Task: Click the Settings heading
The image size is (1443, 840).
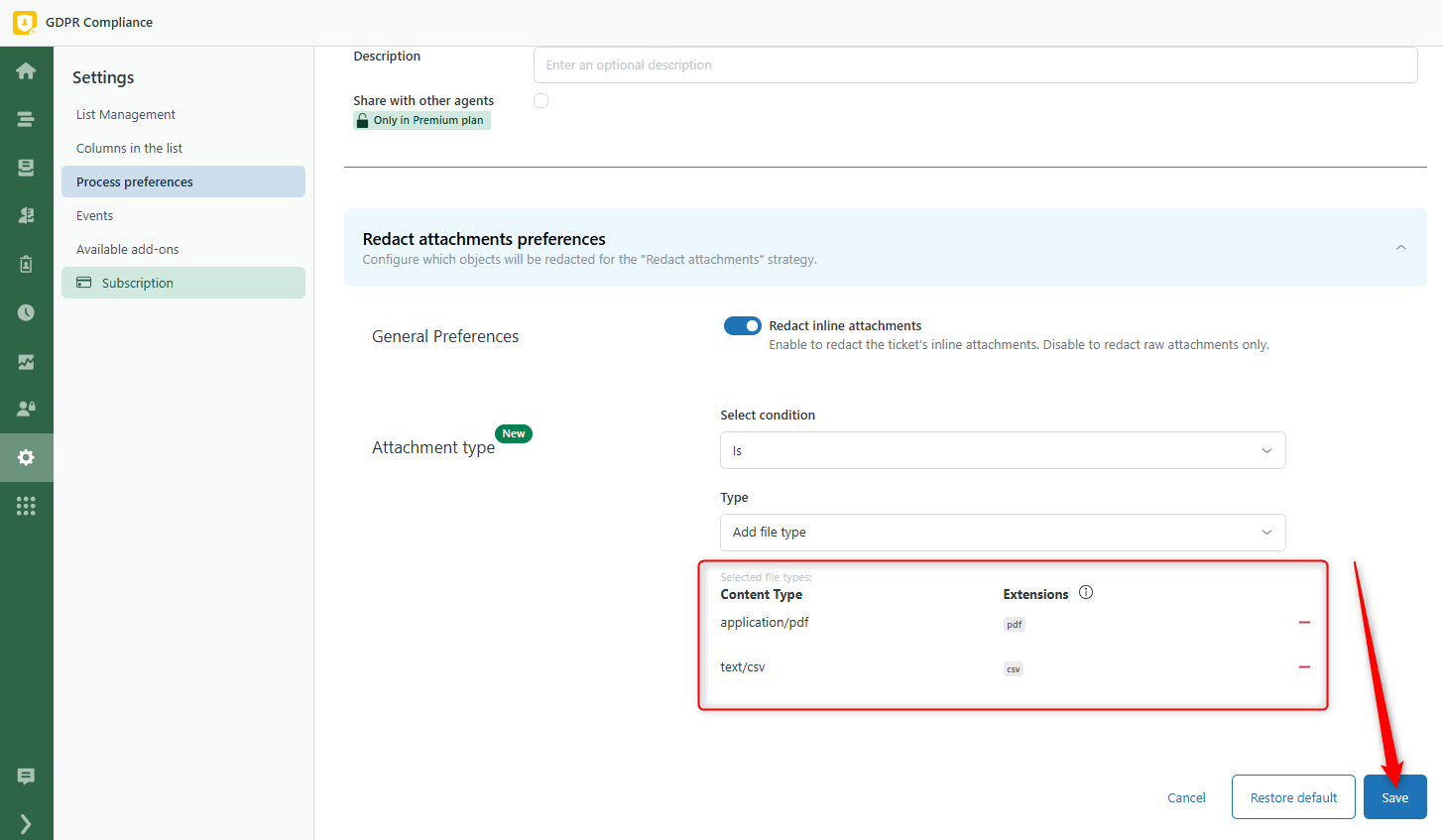Action: tap(103, 77)
